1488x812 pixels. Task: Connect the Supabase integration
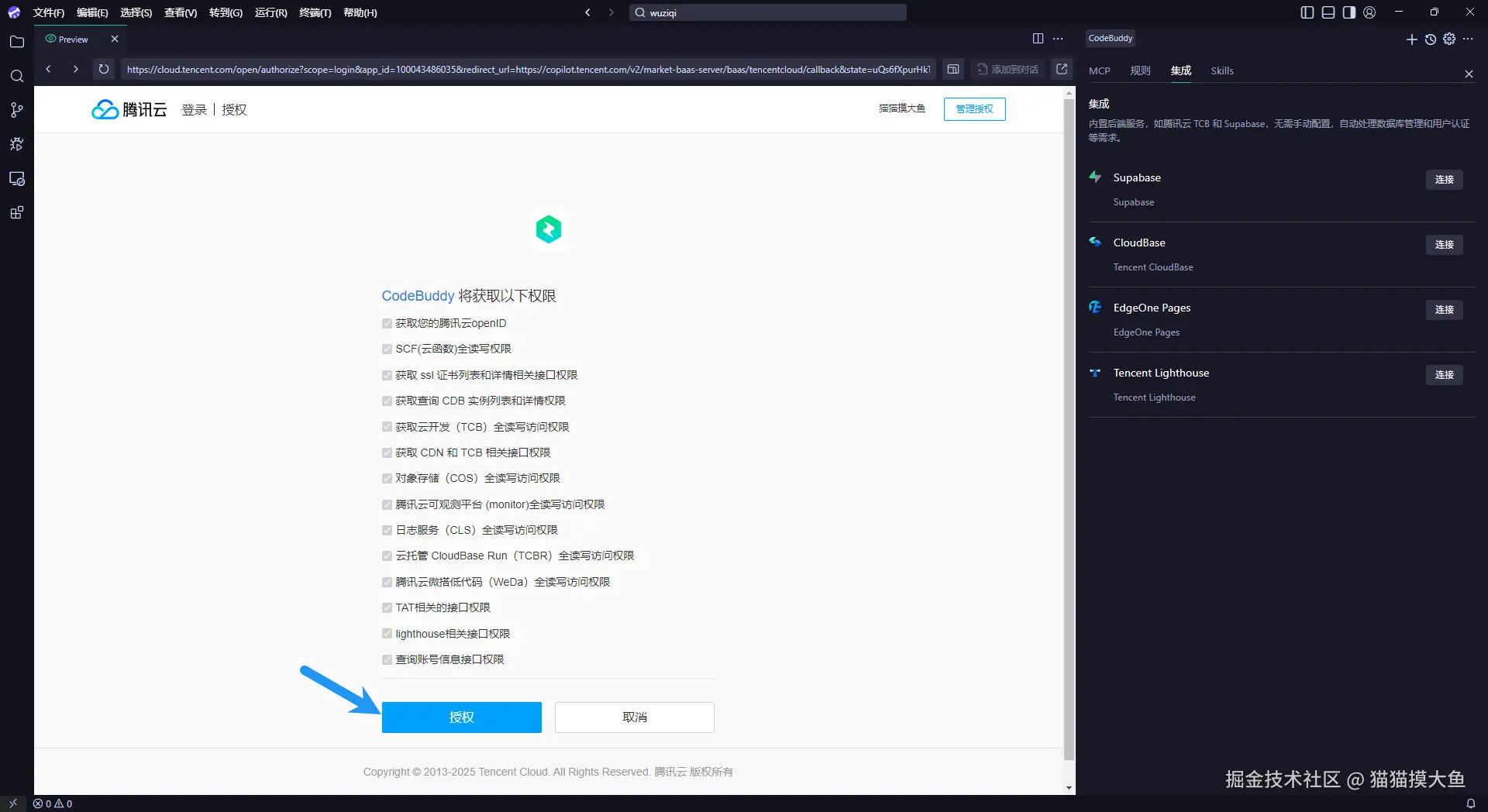tap(1444, 180)
